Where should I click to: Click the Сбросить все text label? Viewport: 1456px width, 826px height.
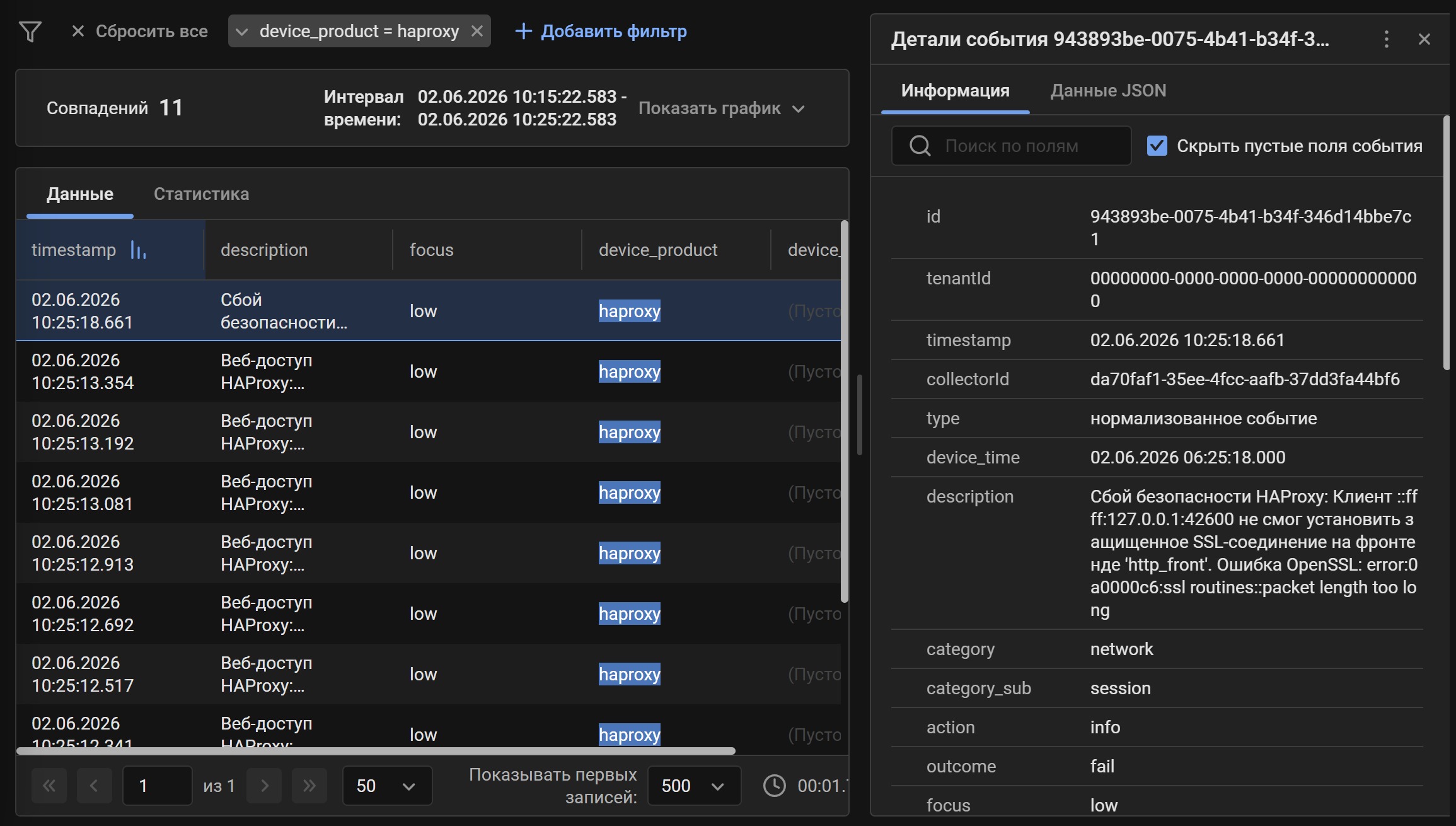click(151, 31)
